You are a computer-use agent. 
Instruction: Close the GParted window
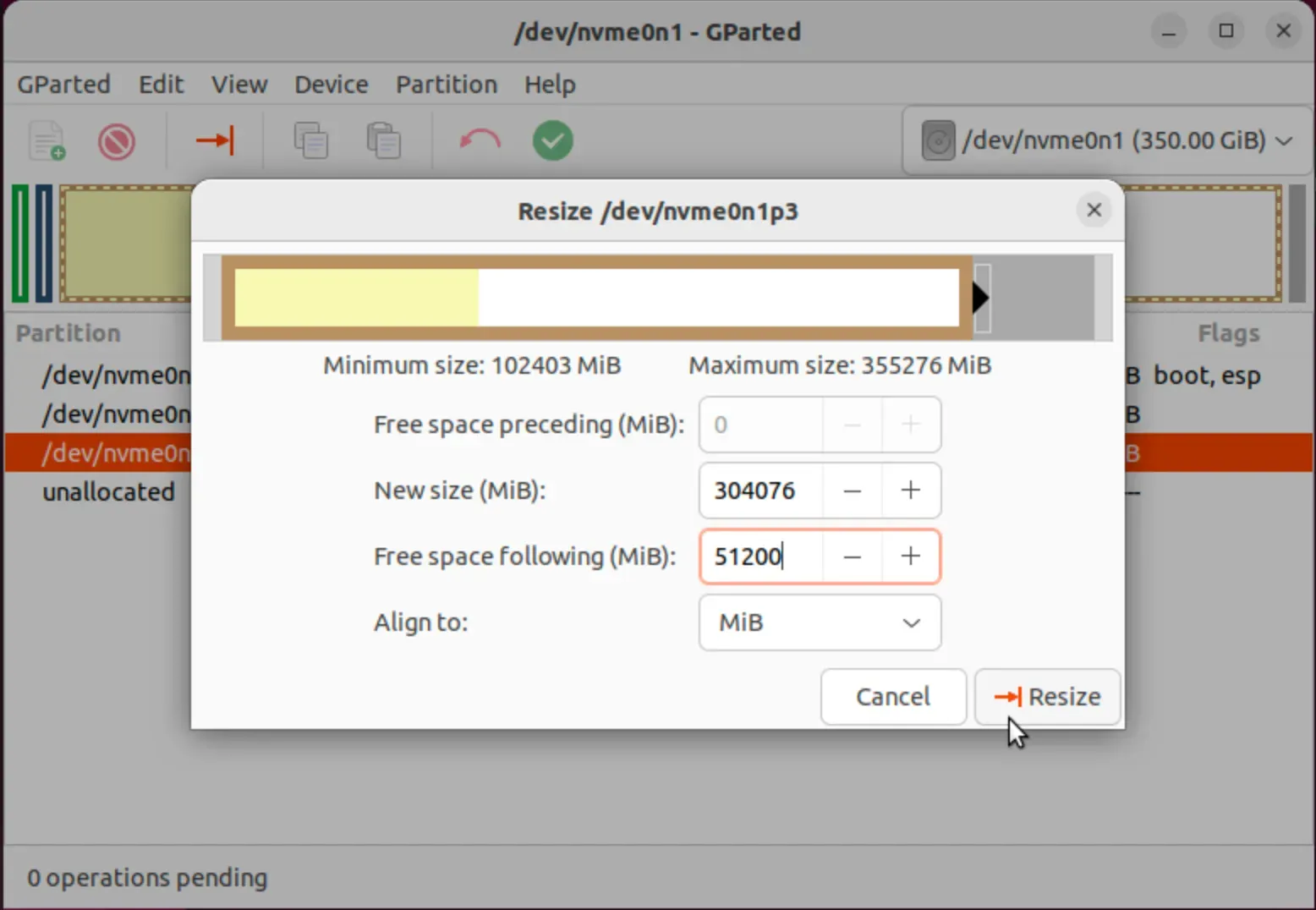tap(1283, 31)
